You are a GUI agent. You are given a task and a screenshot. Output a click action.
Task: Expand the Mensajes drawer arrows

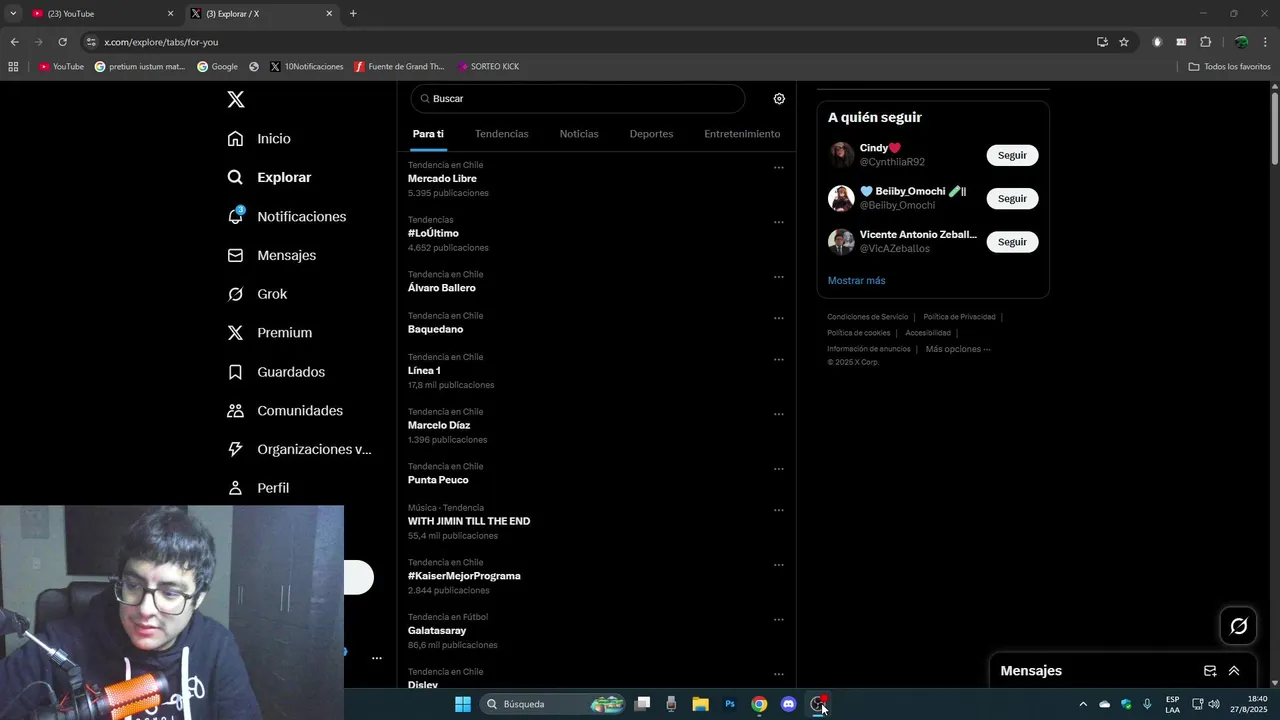(x=1234, y=671)
